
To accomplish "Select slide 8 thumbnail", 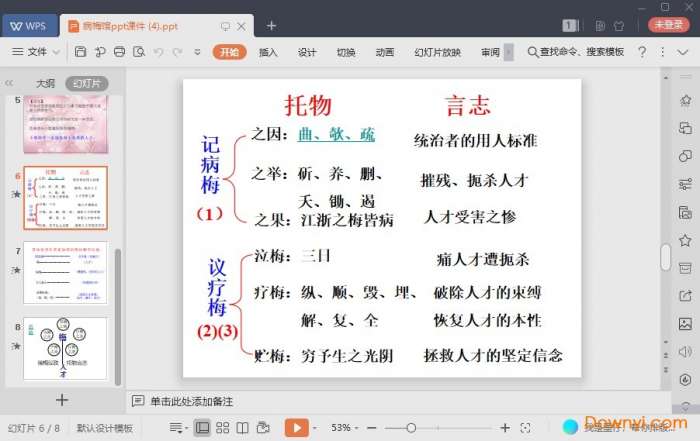I will tap(66, 348).
